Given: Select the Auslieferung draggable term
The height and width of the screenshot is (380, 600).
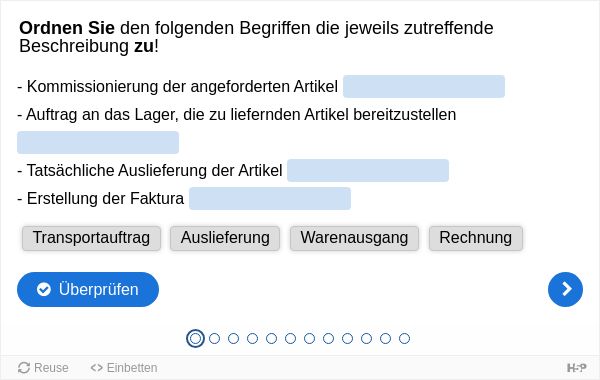Looking at the screenshot, I should [225, 238].
